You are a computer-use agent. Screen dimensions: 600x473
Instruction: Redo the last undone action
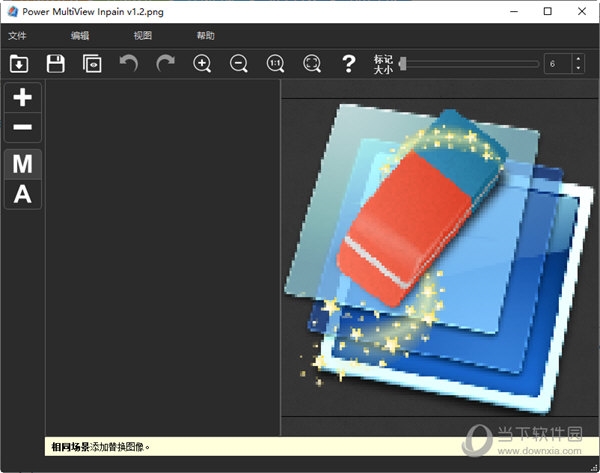(165, 64)
